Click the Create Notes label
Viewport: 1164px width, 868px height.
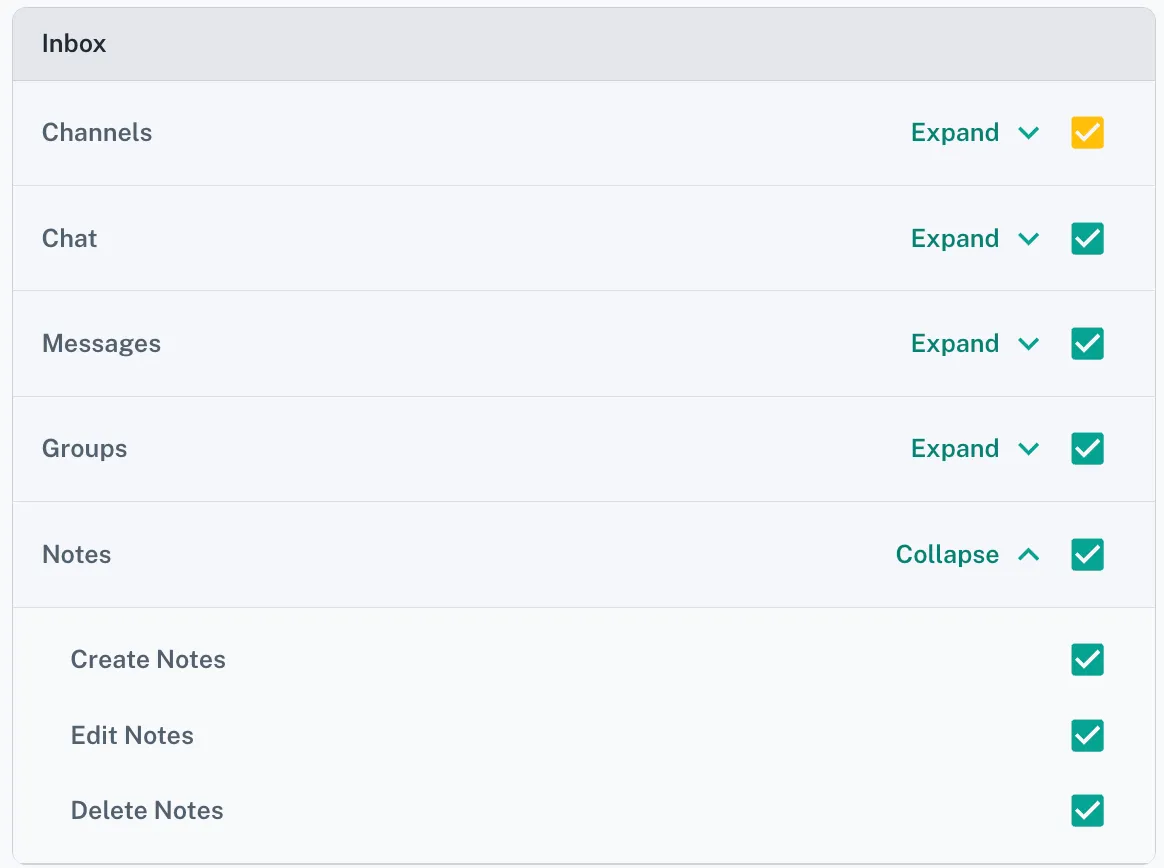coord(148,660)
